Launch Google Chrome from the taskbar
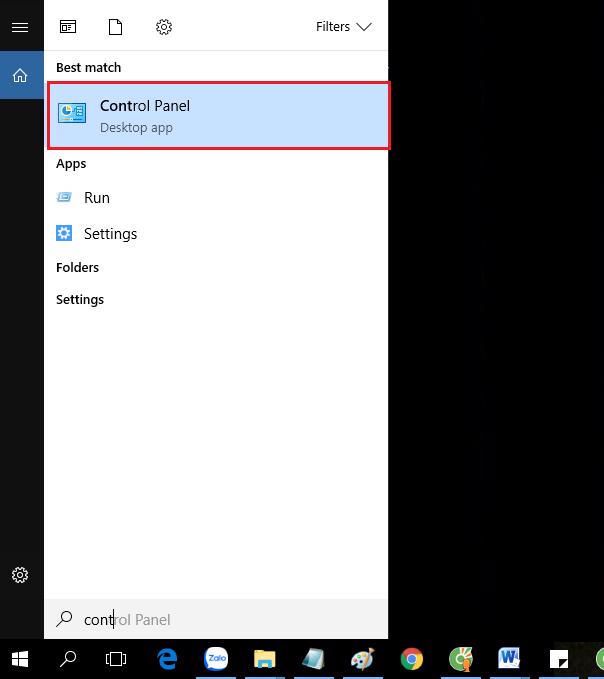Screen dimensions: 604x679 pos(411,659)
